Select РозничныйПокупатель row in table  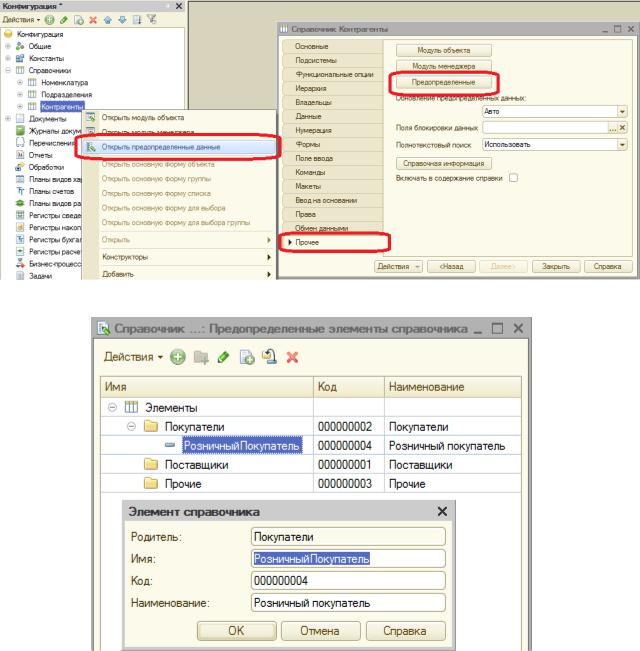coord(311,445)
